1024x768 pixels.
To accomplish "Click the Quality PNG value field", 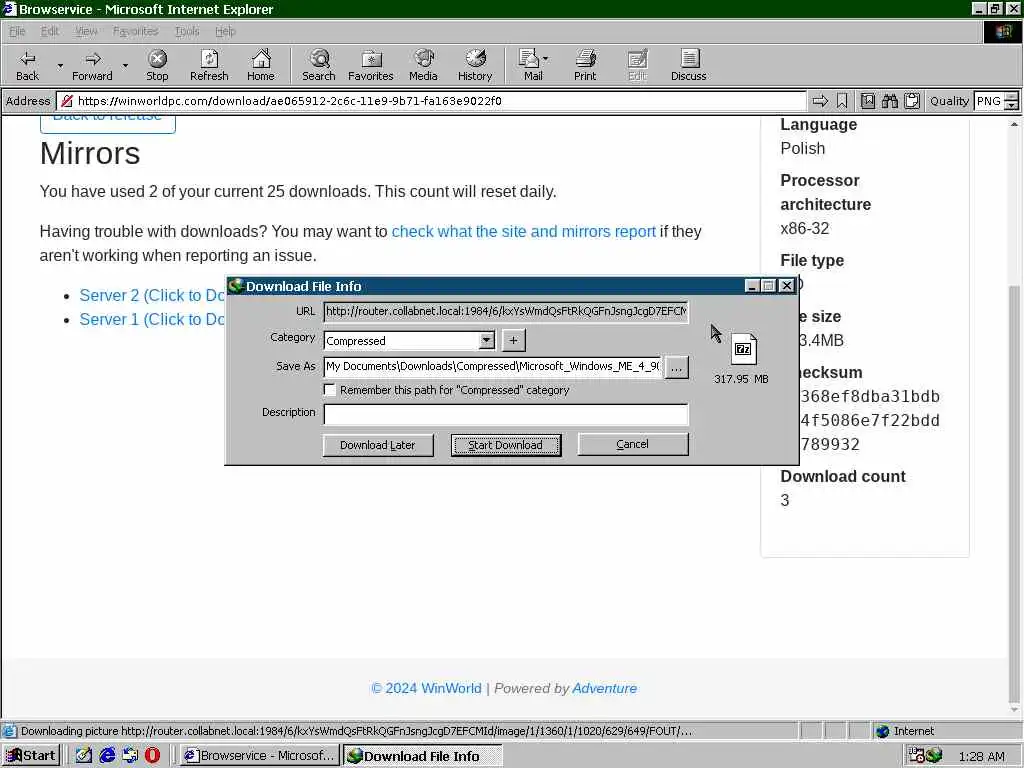I will pos(989,101).
